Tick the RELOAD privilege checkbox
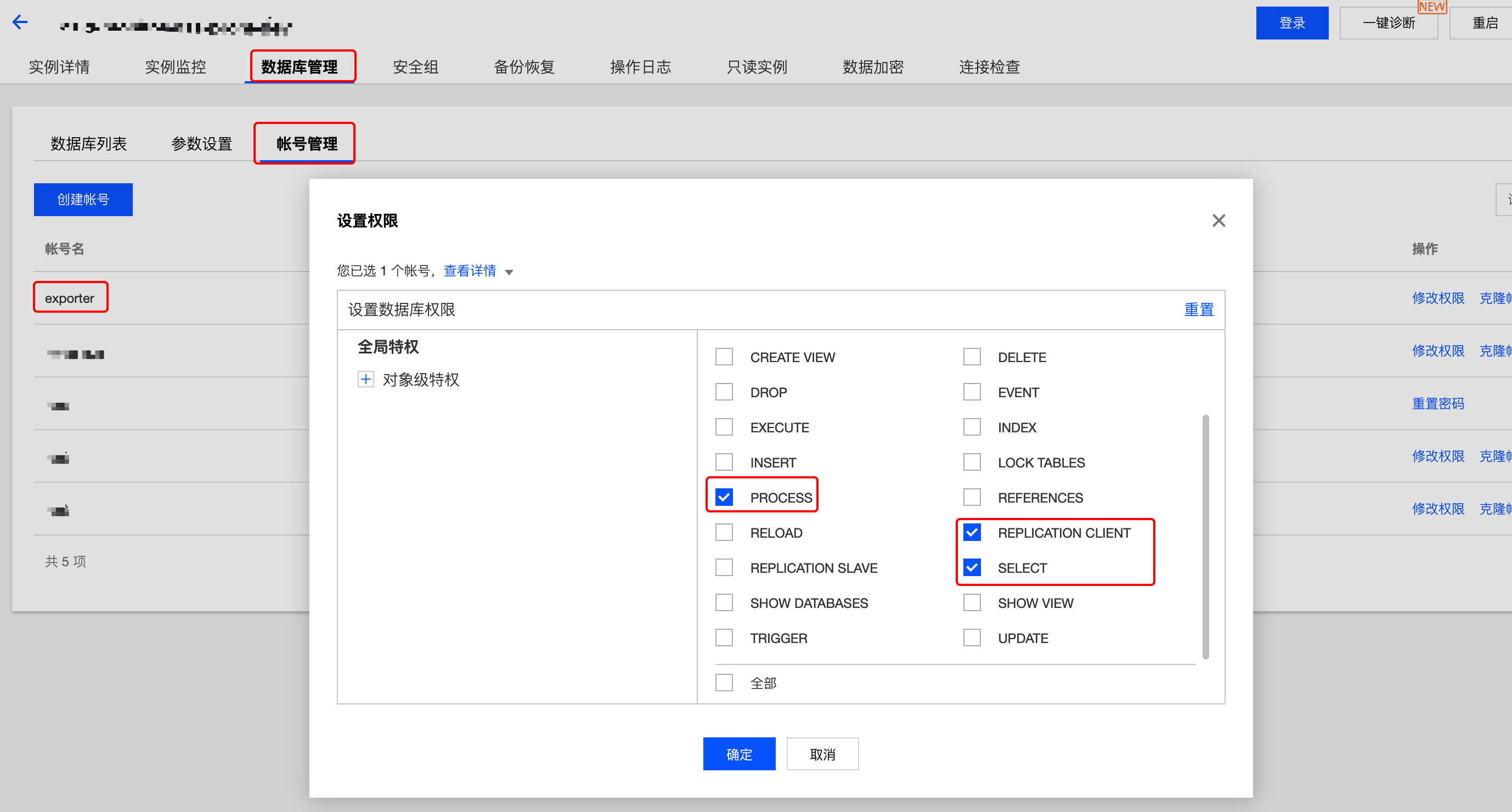The height and width of the screenshot is (812, 1512). coord(724,533)
